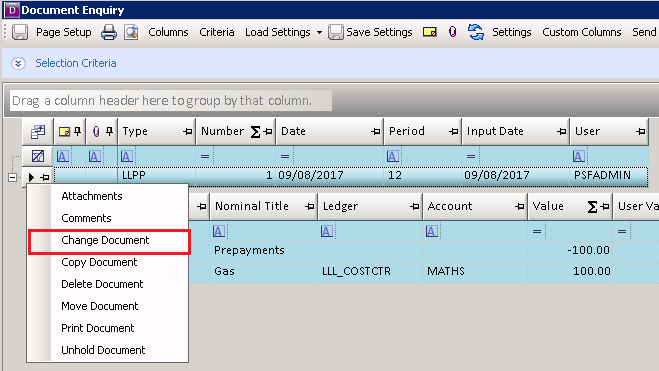Open the Load Settings dropdown arrow

pos(319,32)
